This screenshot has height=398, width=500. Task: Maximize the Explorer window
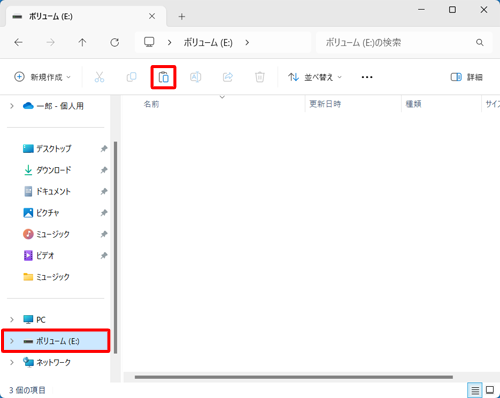tap(452, 10)
